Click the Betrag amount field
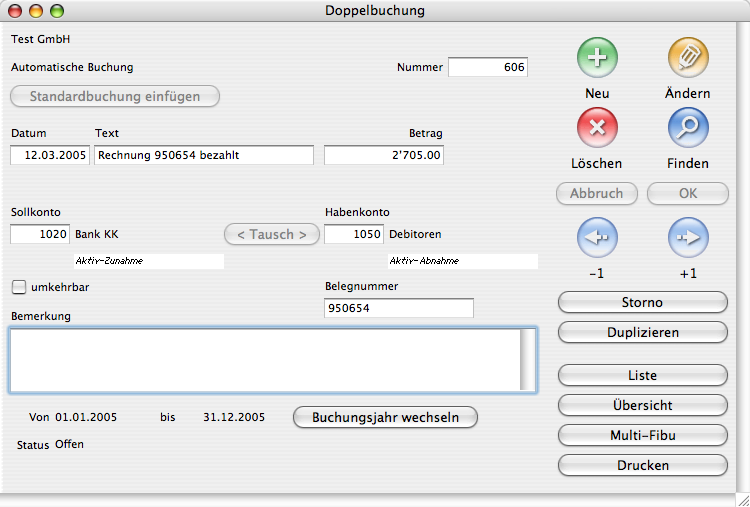The width and height of the screenshot is (750, 507). [384, 155]
